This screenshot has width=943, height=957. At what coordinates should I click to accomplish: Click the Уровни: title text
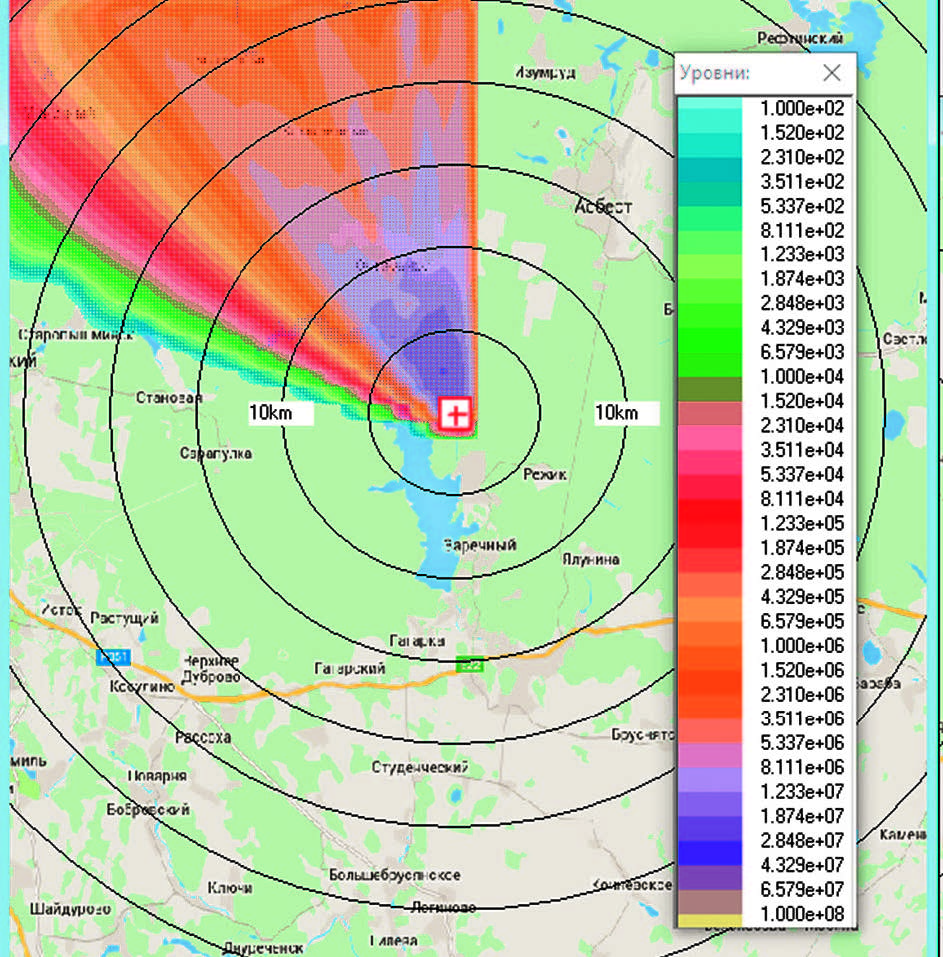click(x=714, y=73)
